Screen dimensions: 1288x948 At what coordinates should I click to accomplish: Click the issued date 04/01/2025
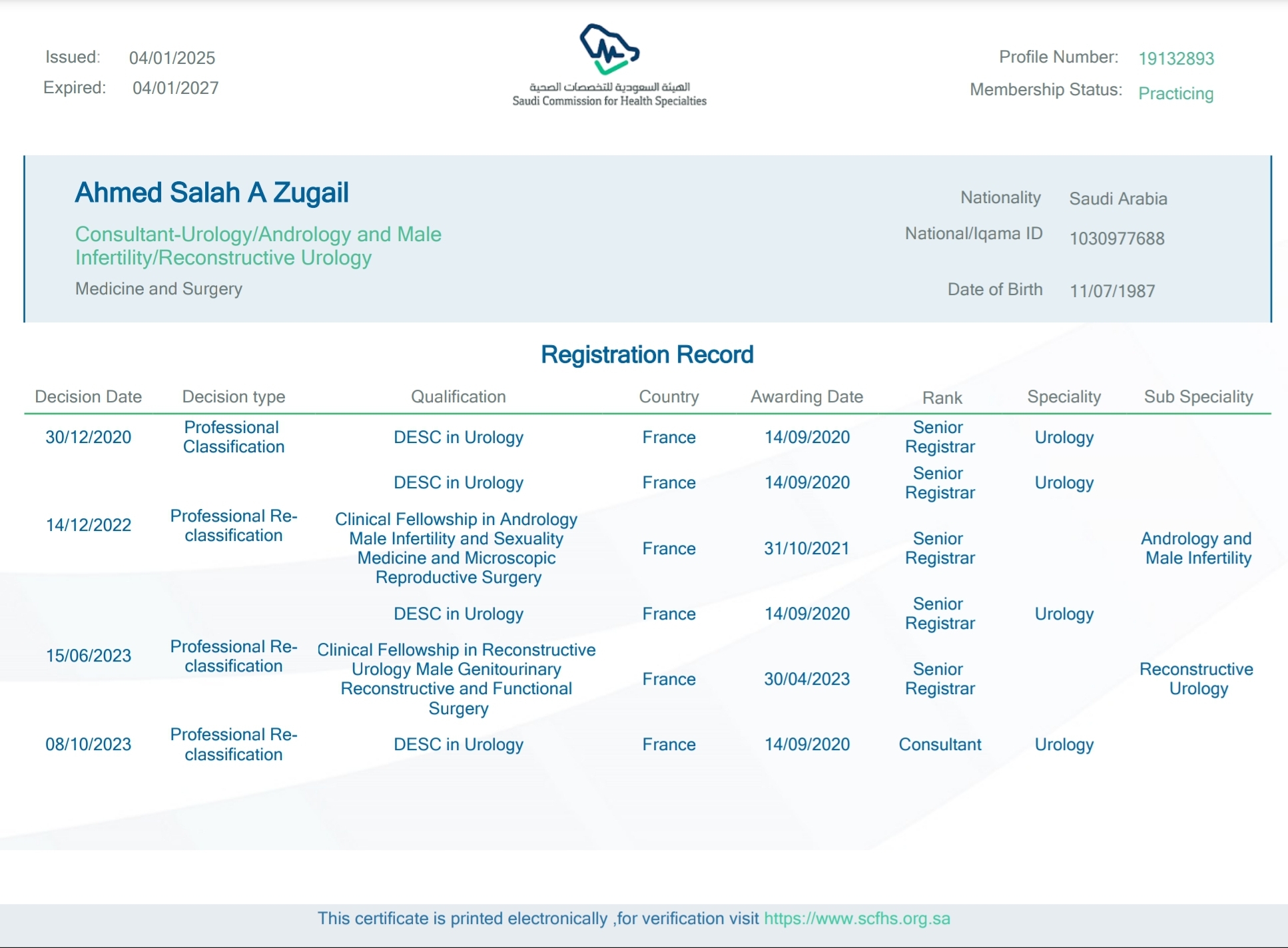pyautogui.click(x=172, y=58)
